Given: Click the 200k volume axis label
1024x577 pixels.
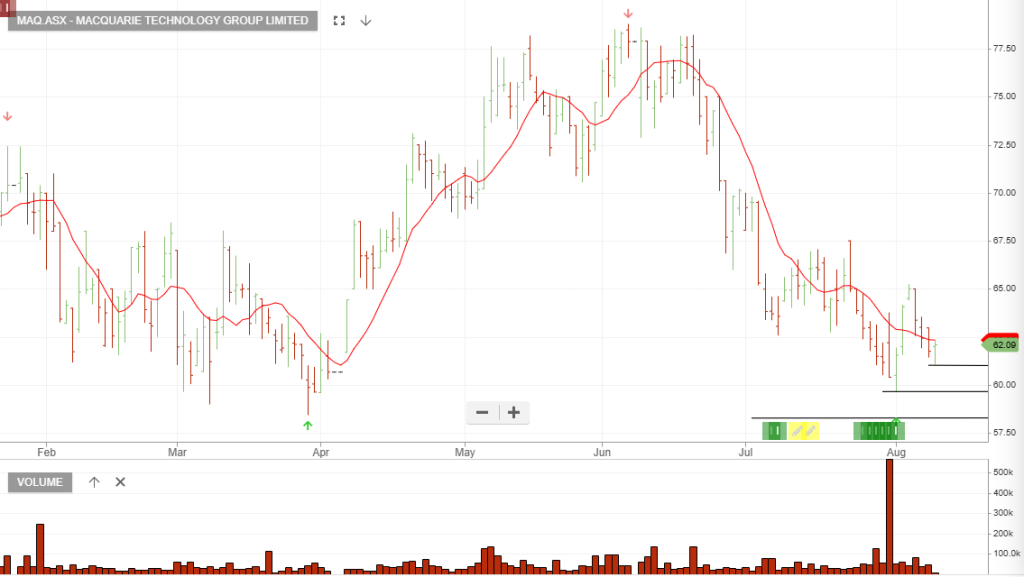Looking at the screenshot, I should point(1003,533).
